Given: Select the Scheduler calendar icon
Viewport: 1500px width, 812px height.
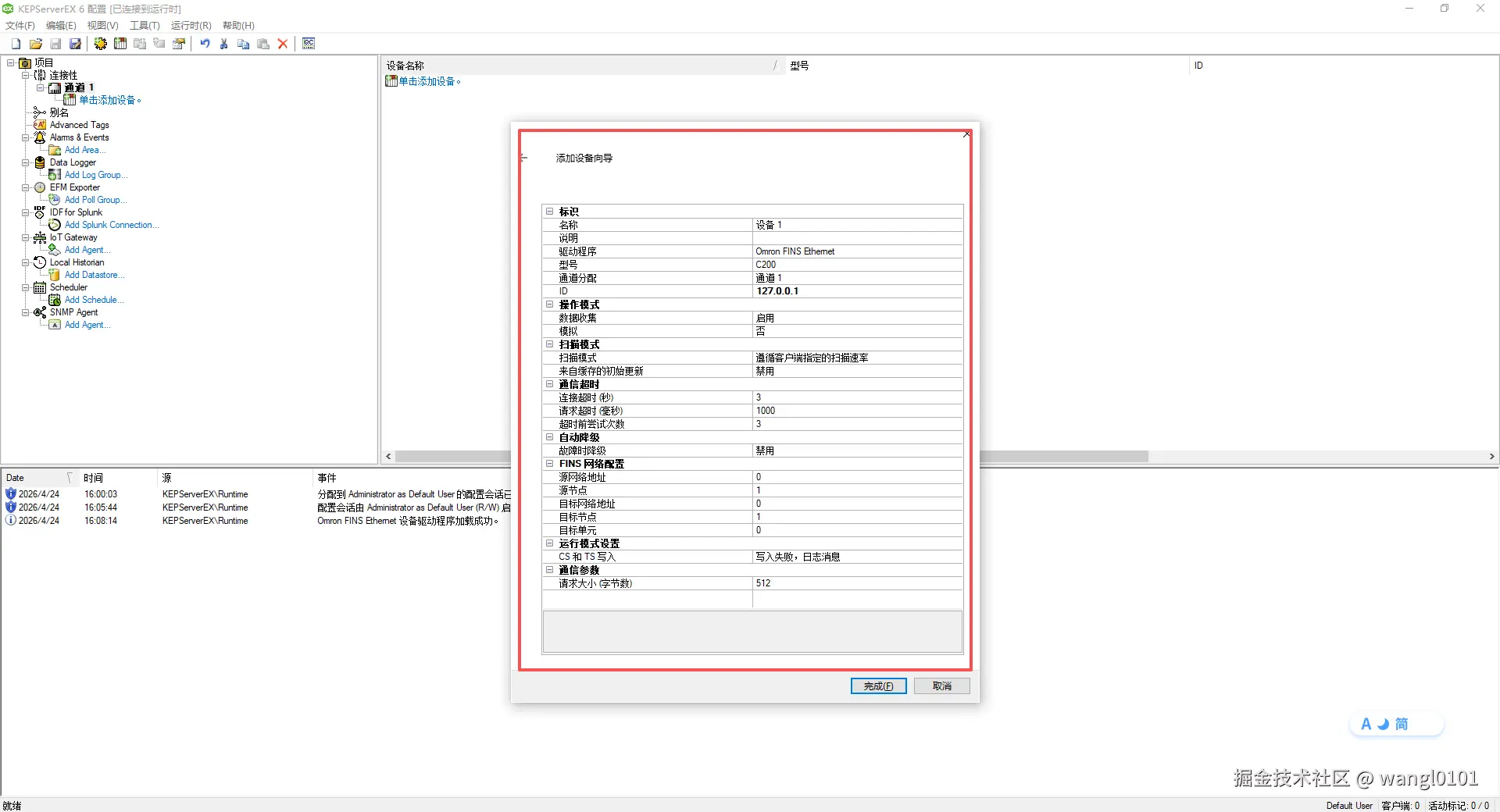Looking at the screenshot, I should (40, 287).
